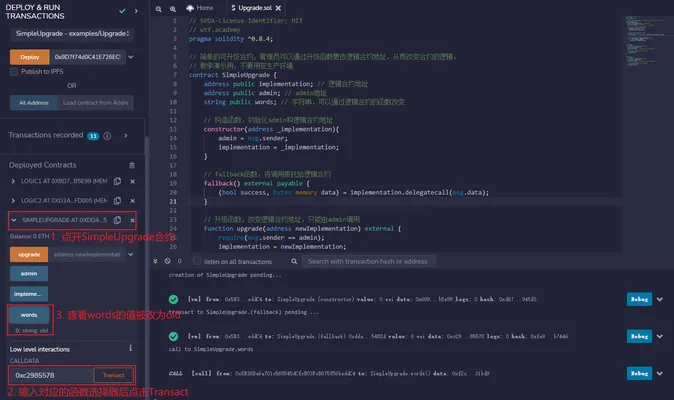This screenshot has height=400, width=674.
Task: Select the '0: string: old' result text
Action: [32, 330]
